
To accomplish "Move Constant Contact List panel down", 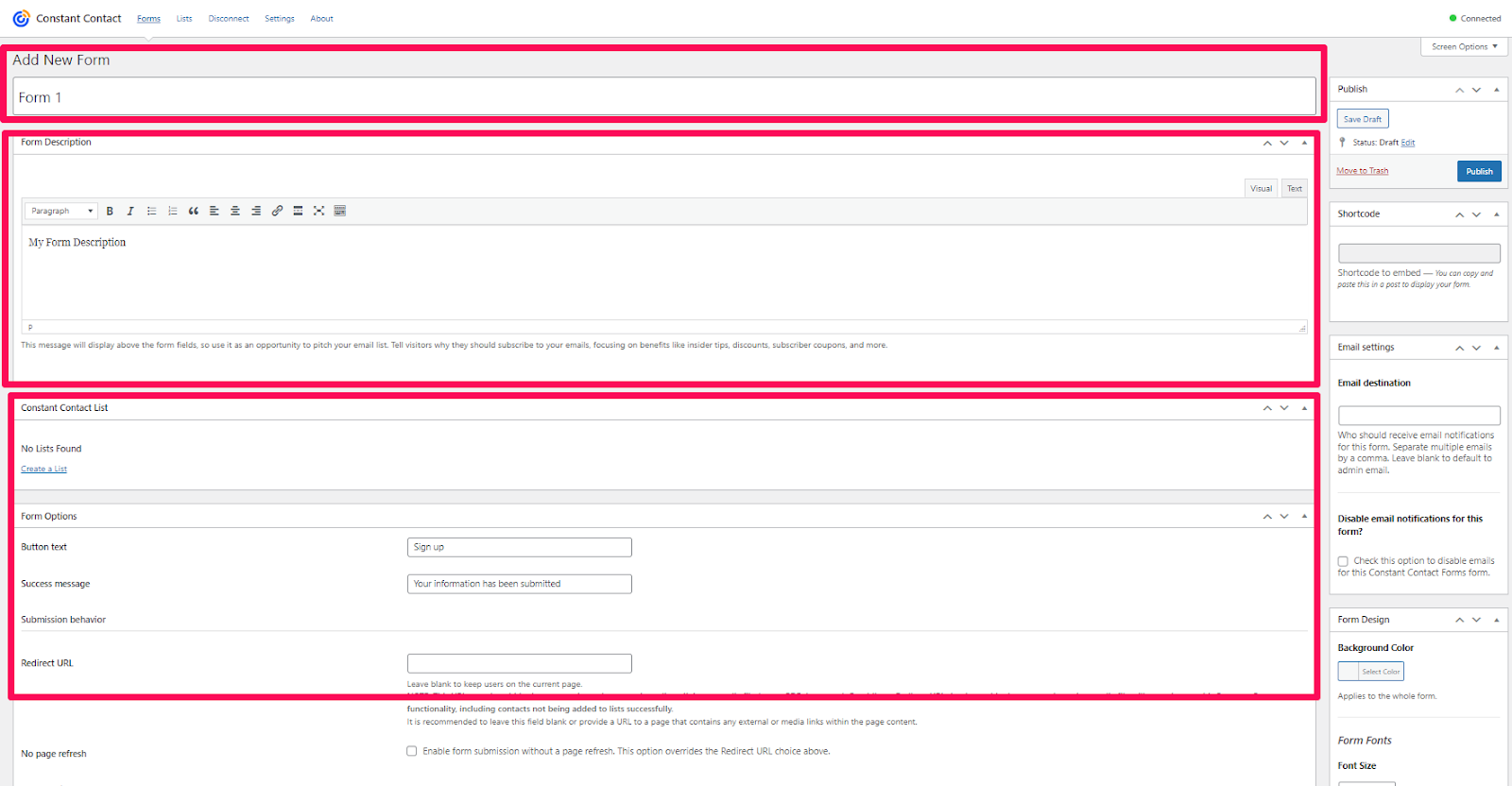I will click(1284, 408).
